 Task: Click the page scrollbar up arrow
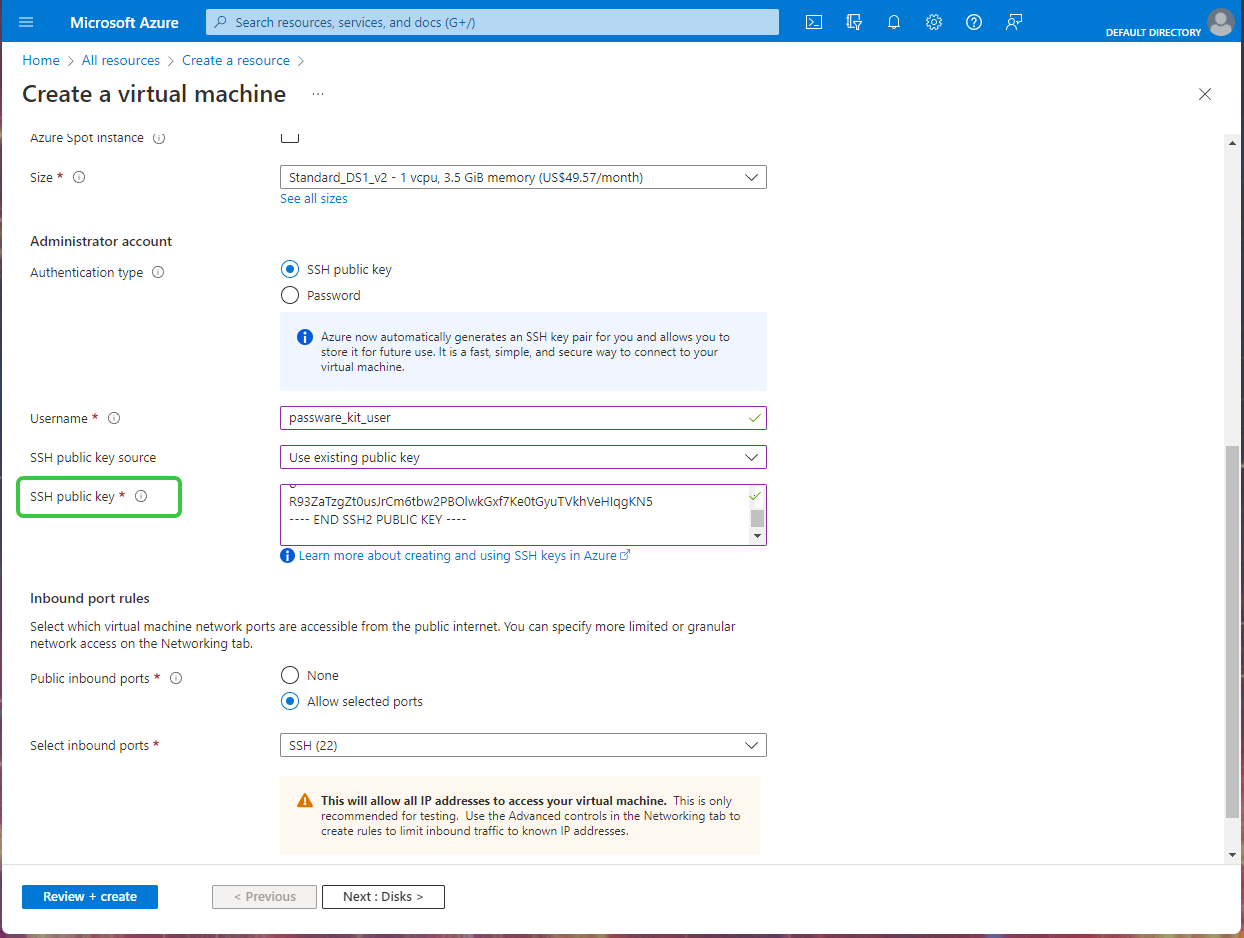click(1231, 141)
